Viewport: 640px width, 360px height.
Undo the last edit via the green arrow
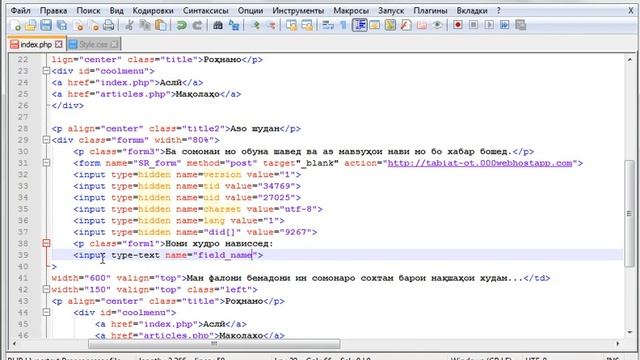[x=181, y=26]
